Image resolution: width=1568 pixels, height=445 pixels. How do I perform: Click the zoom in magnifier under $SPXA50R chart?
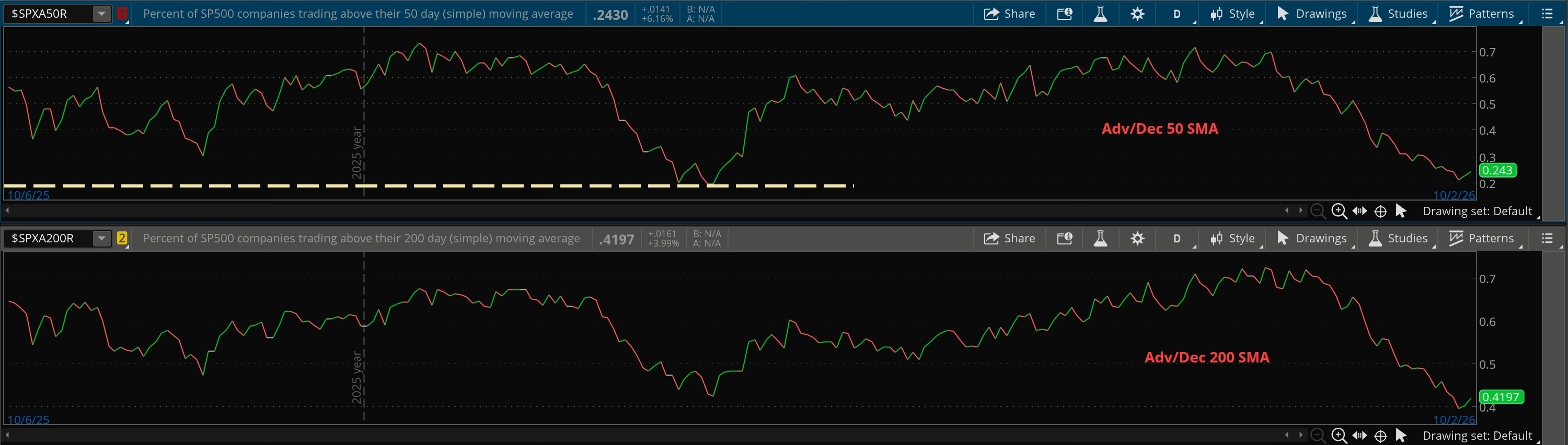(x=1339, y=211)
